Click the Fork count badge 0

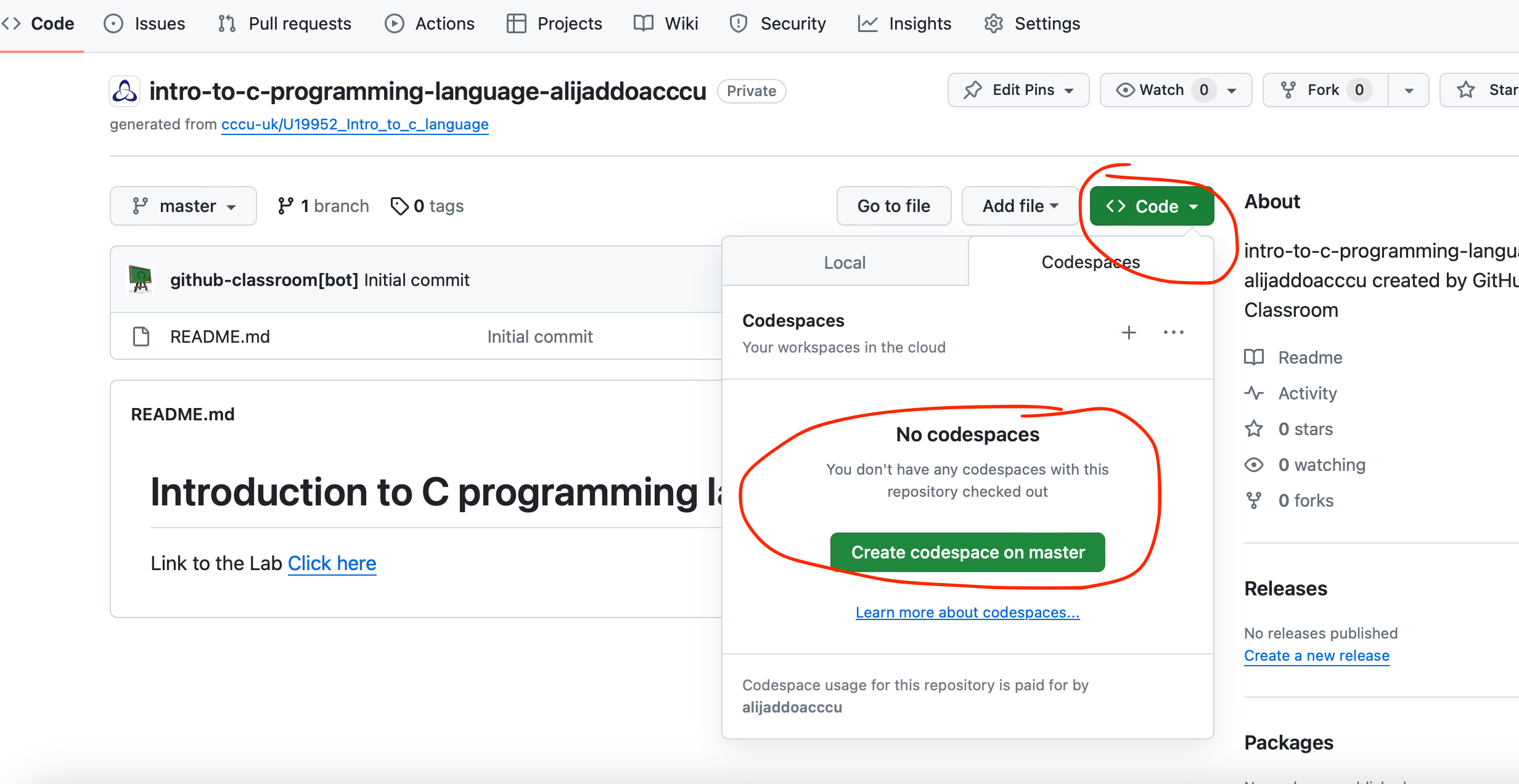tap(1359, 90)
